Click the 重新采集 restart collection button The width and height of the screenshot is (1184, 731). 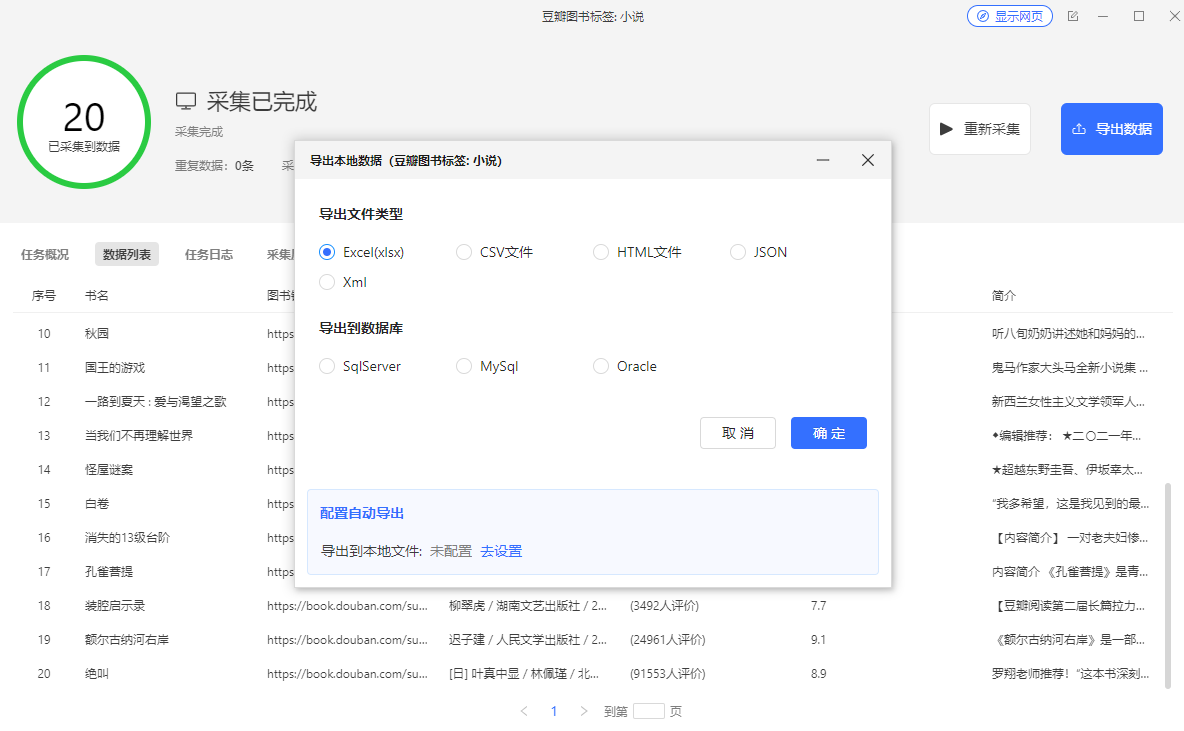click(x=979, y=129)
